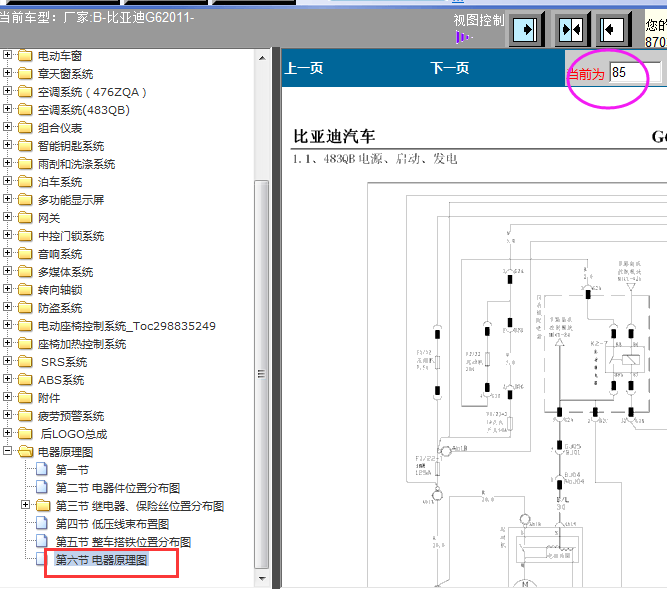Expand 第三节 继电器、保险丝位置分布图 node
This screenshot has width=667, height=589.
point(26,505)
